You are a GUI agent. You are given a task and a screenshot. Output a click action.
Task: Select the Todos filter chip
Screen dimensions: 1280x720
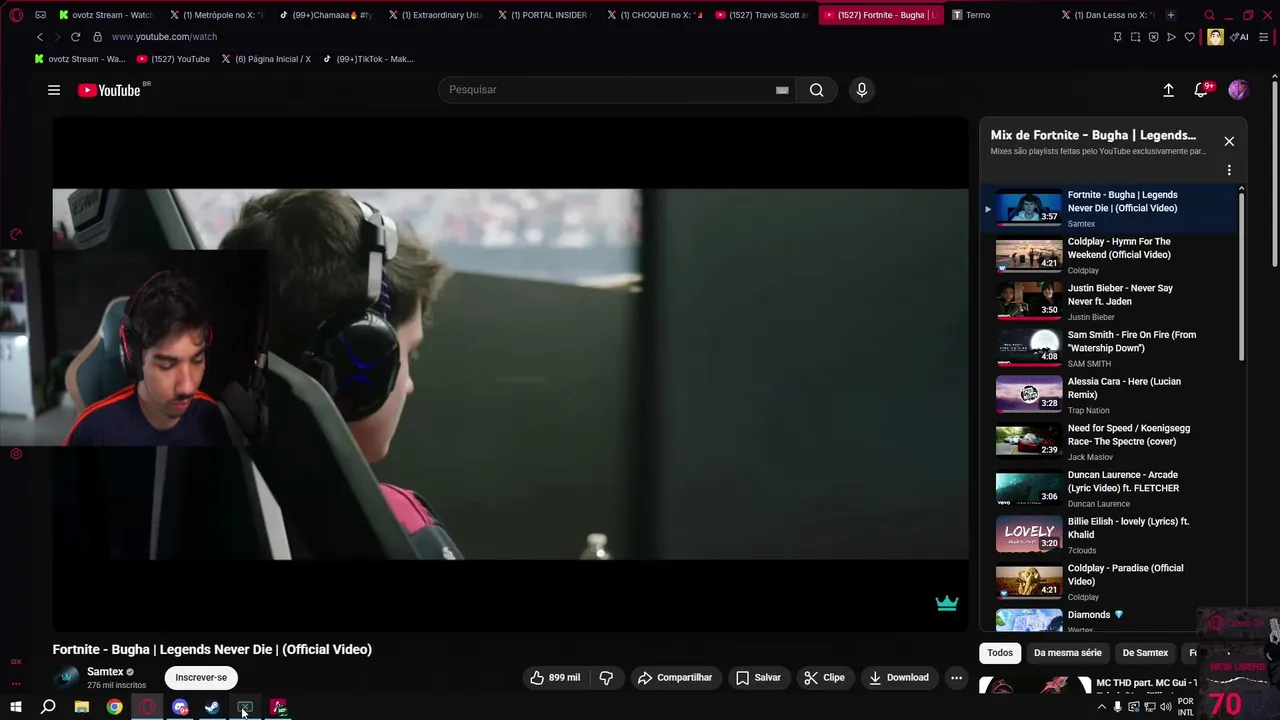1000,653
